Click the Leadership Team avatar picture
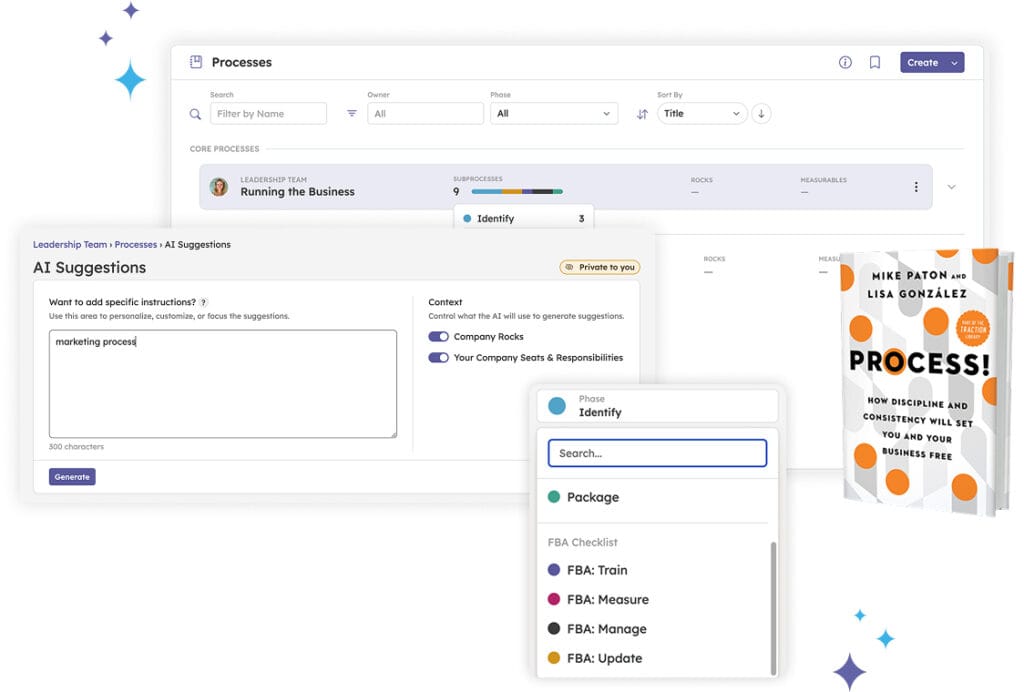Viewport: 1024px width, 692px height. click(218, 187)
